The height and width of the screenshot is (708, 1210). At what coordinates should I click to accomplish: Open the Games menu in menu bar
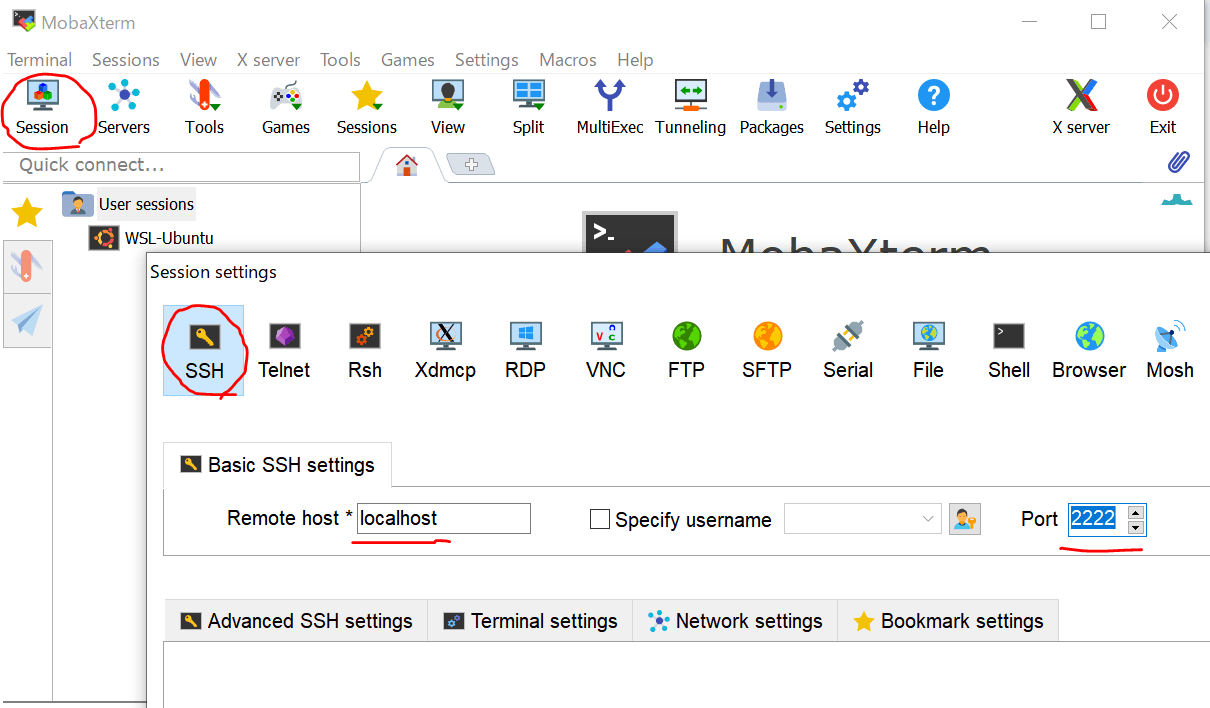[x=408, y=60]
